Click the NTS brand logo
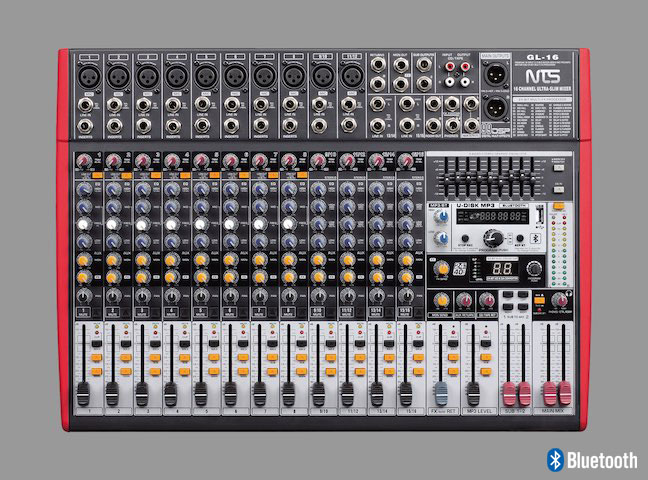The width and height of the screenshot is (648, 480). 543,76
